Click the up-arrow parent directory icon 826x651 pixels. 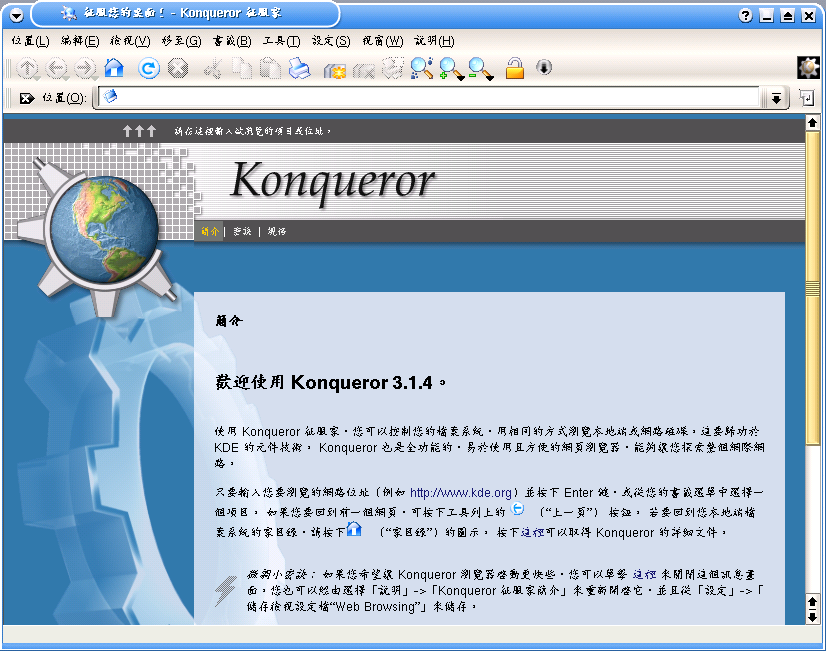tap(28, 68)
